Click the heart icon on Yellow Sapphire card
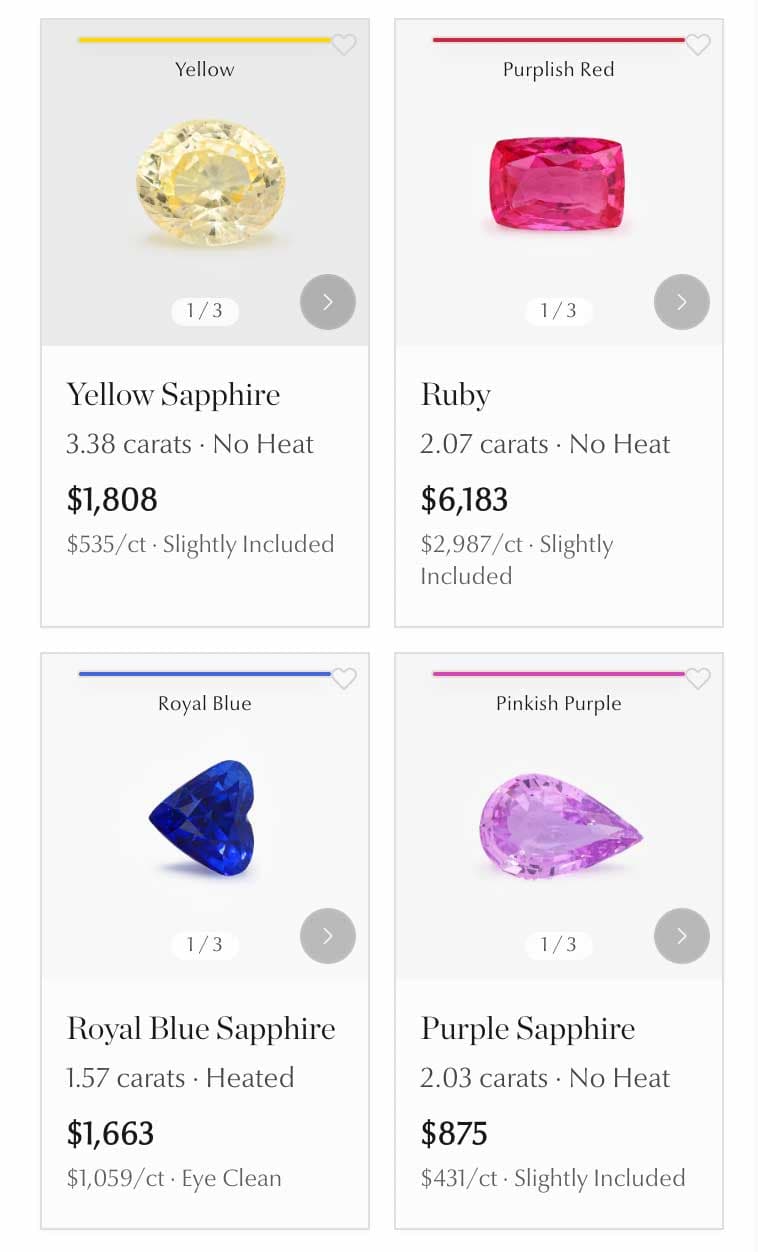Image resolution: width=758 pixels, height=1252 pixels. pos(344,46)
